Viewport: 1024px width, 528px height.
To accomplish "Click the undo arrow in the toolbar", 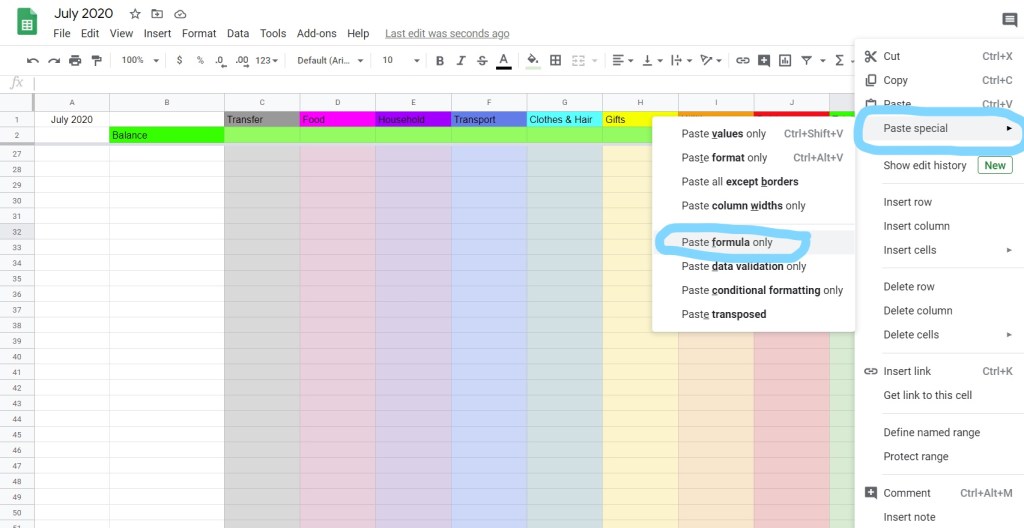I will pos(33,61).
